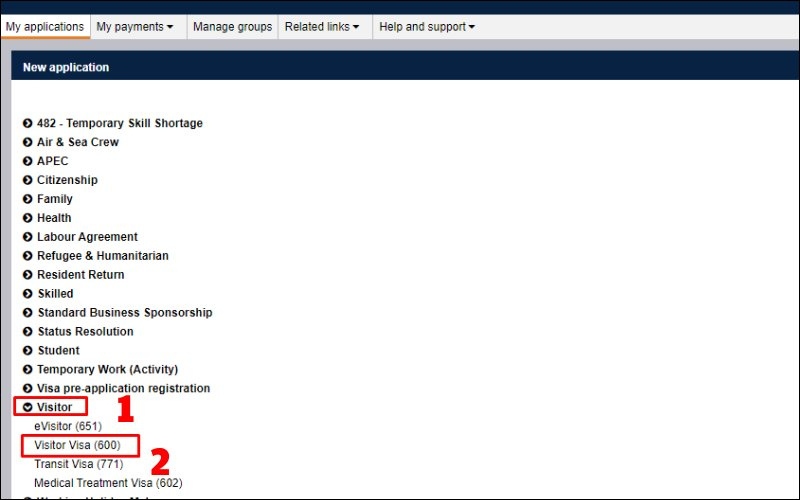Expand Standard Business Sponsorship section
This screenshot has width=800, height=500.
[28, 313]
